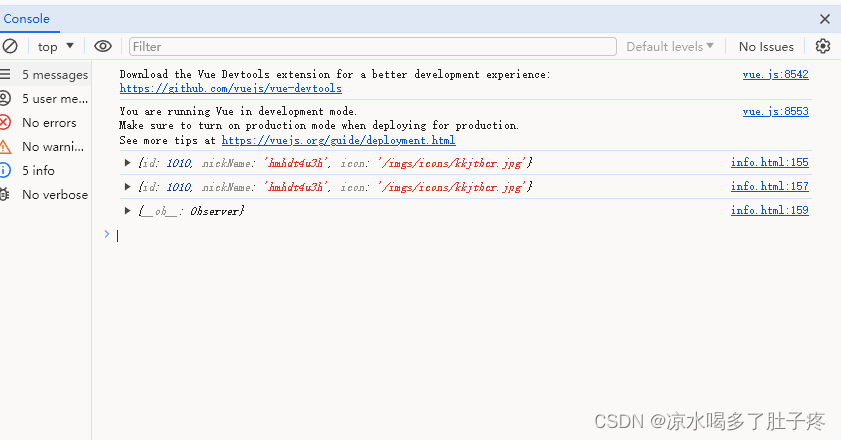This screenshot has width=841, height=440.
Task: Open source link vue.js:8553
Action: tap(776, 112)
